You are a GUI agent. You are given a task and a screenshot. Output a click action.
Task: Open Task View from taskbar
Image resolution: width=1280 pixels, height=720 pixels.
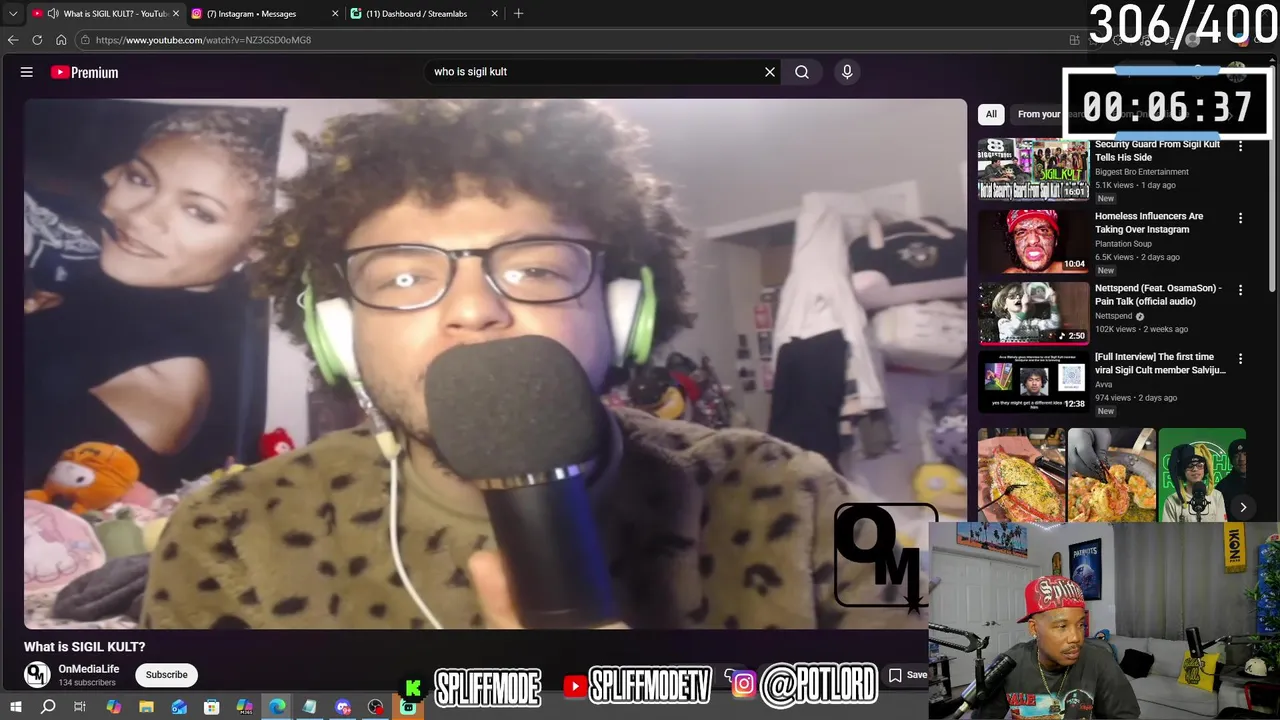click(80, 707)
